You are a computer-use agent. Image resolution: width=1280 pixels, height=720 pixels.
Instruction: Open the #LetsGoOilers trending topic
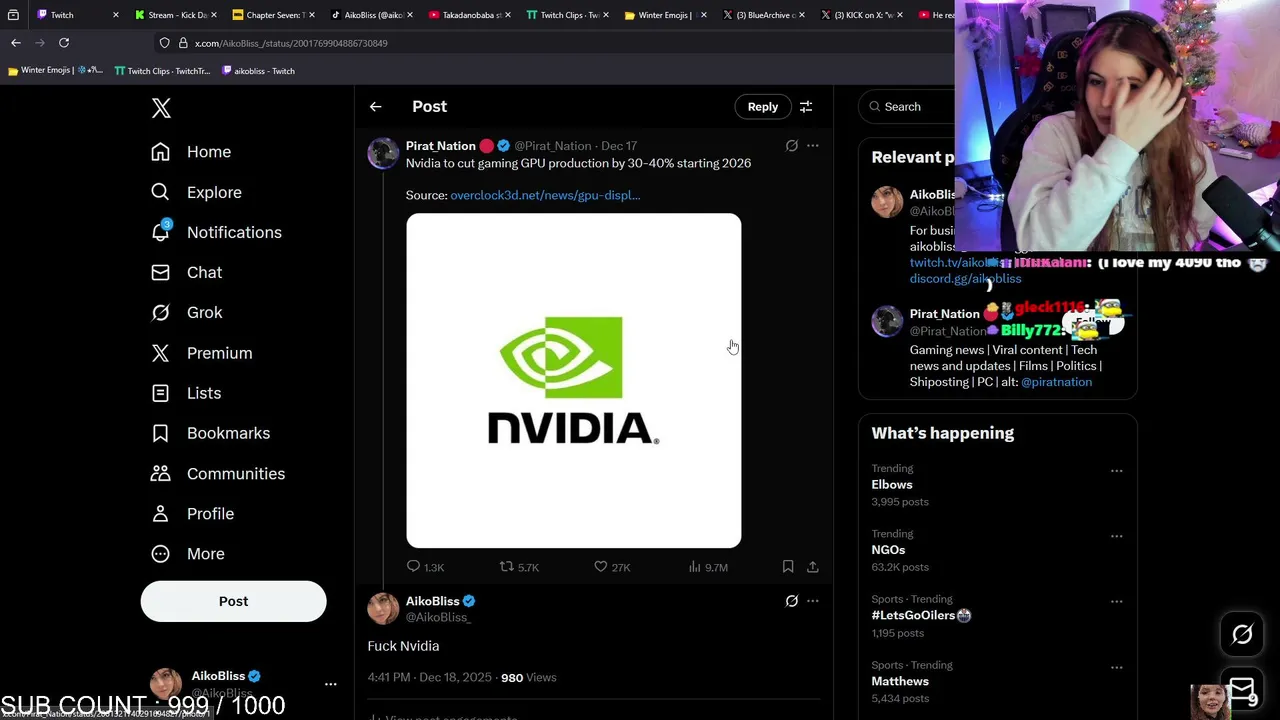pyautogui.click(x=921, y=616)
